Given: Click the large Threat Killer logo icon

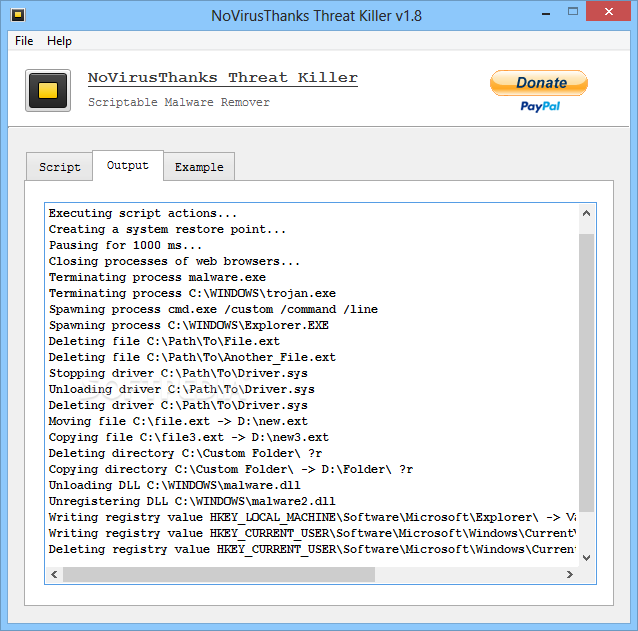Looking at the screenshot, I should (x=48, y=90).
